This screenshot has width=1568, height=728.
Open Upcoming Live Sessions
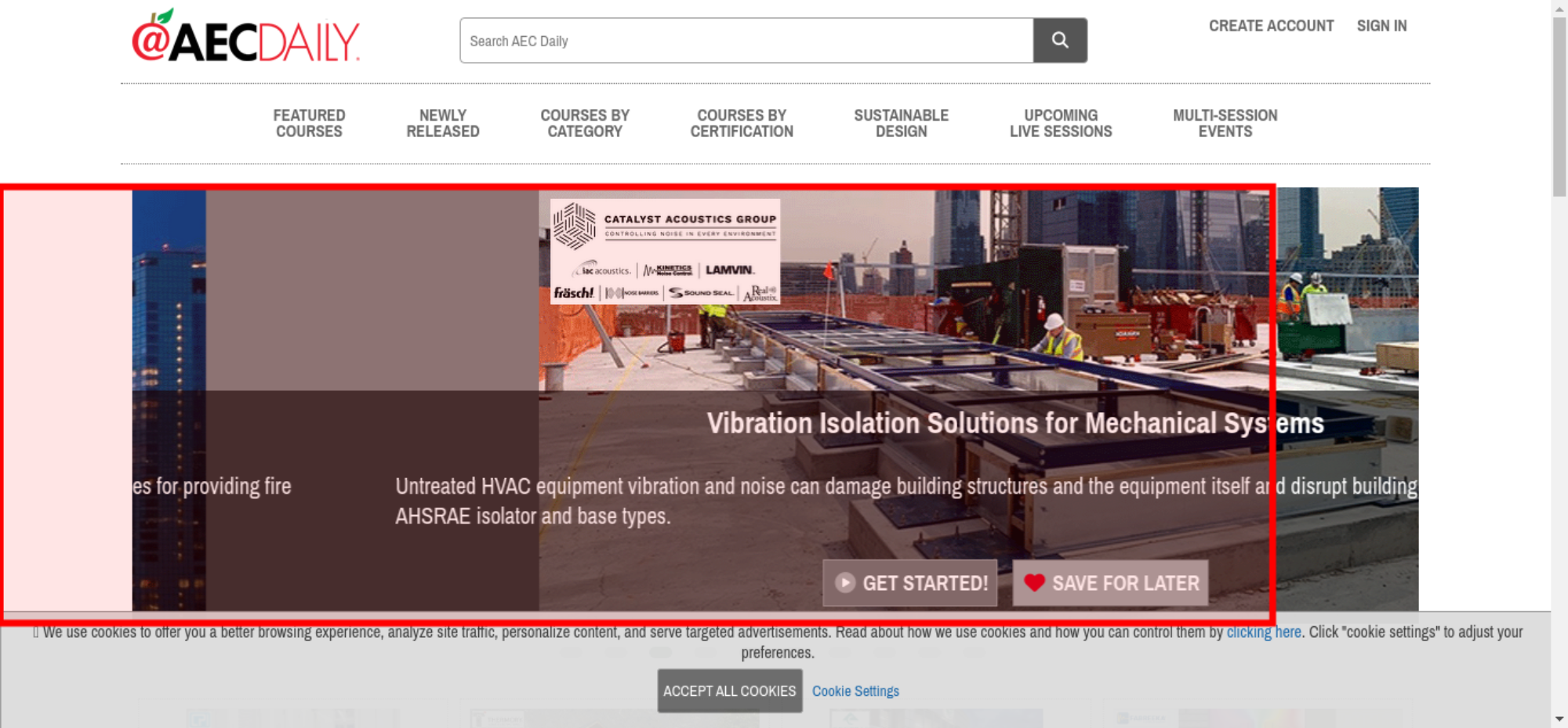1061,124
